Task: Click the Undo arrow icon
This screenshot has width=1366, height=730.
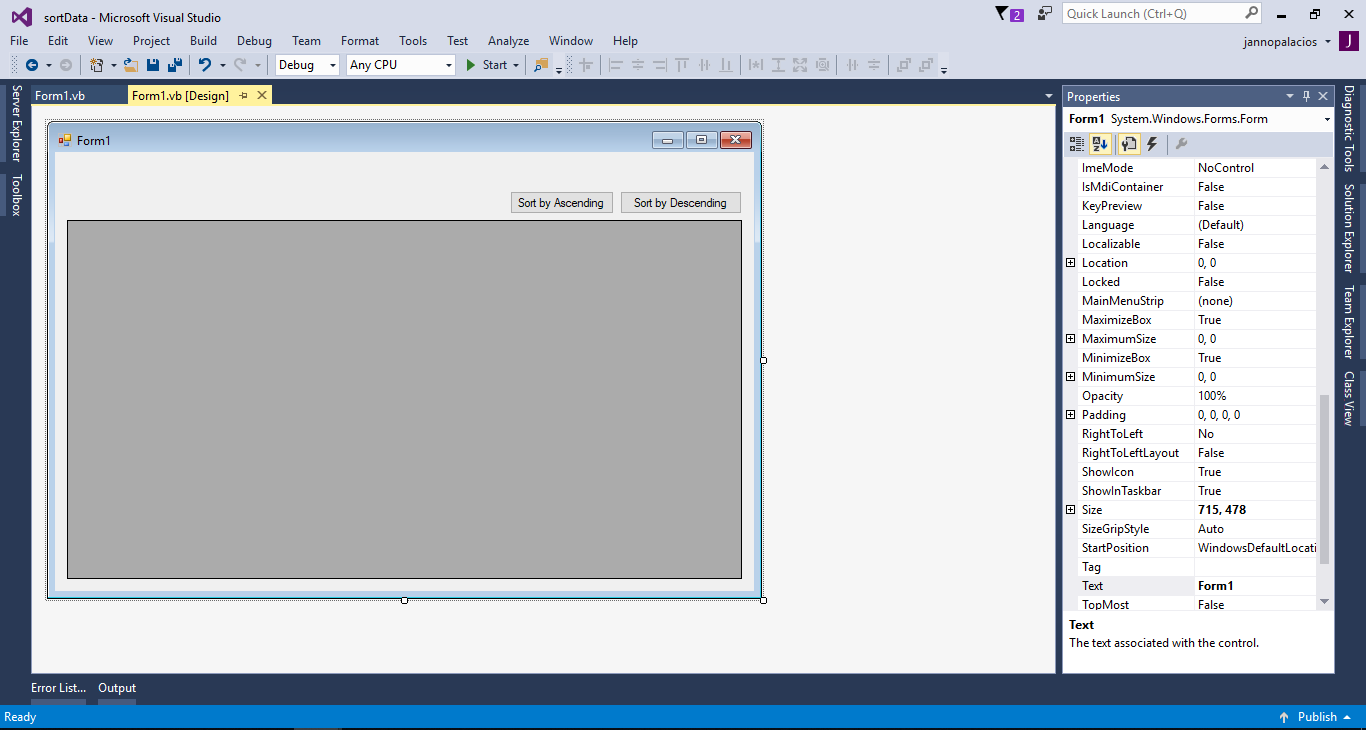Action: click(204, 65)
